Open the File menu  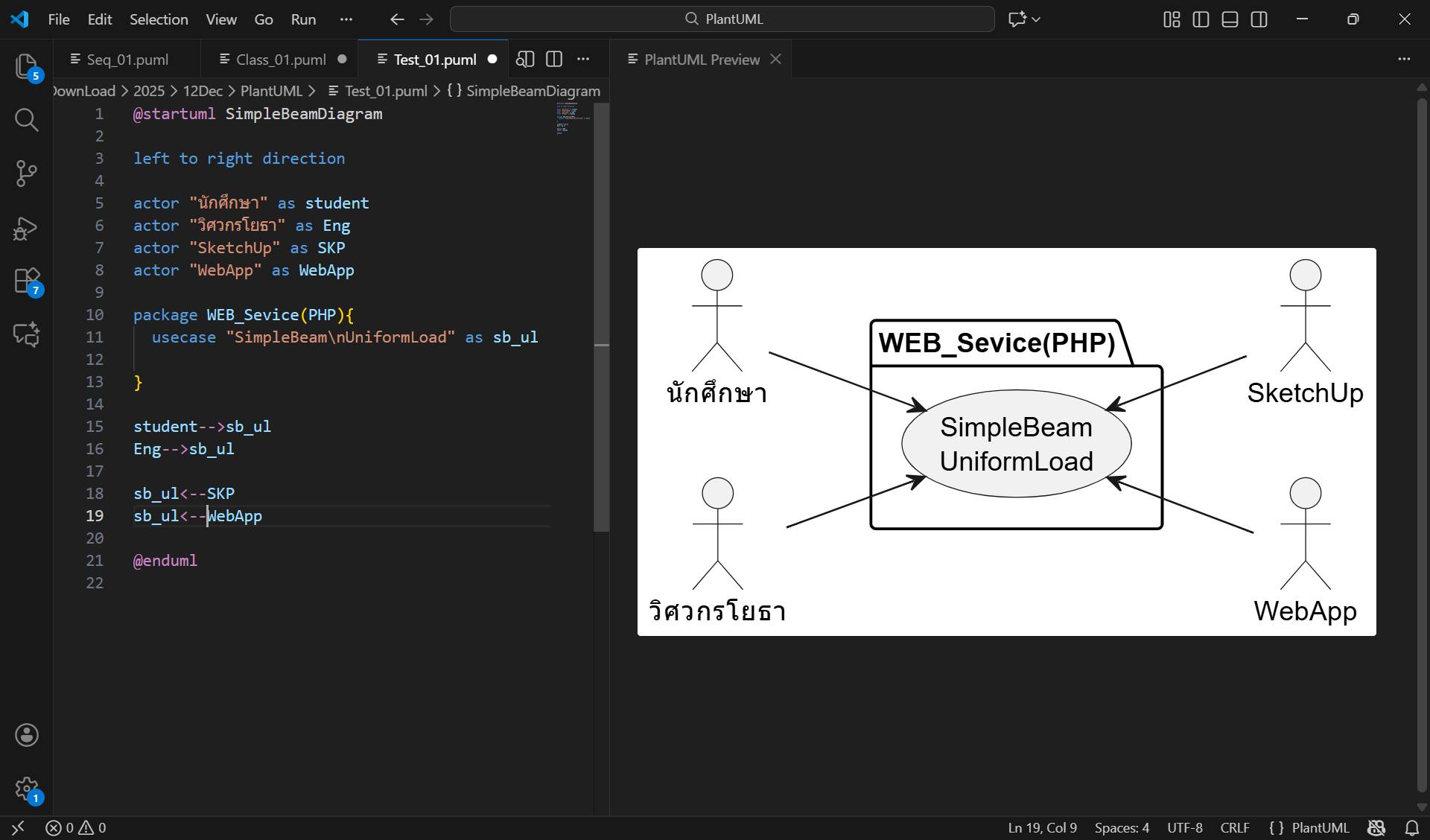59,19
